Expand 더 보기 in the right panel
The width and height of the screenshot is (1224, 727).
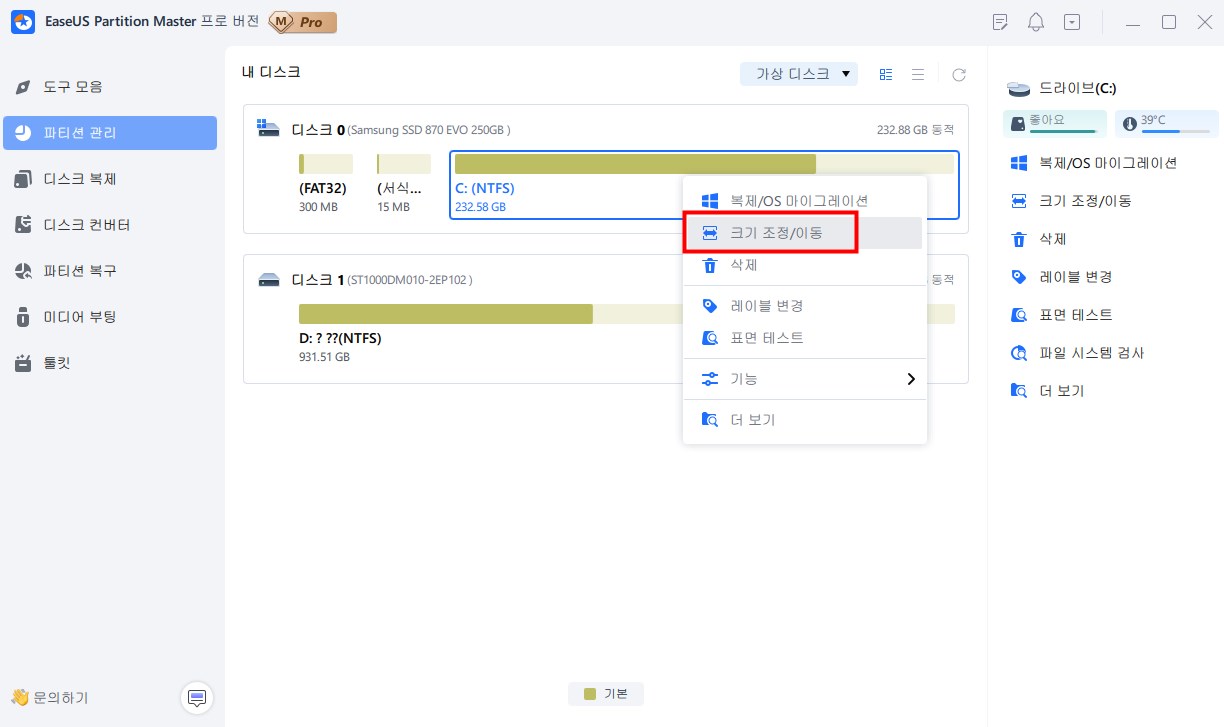pos(1060,391)
